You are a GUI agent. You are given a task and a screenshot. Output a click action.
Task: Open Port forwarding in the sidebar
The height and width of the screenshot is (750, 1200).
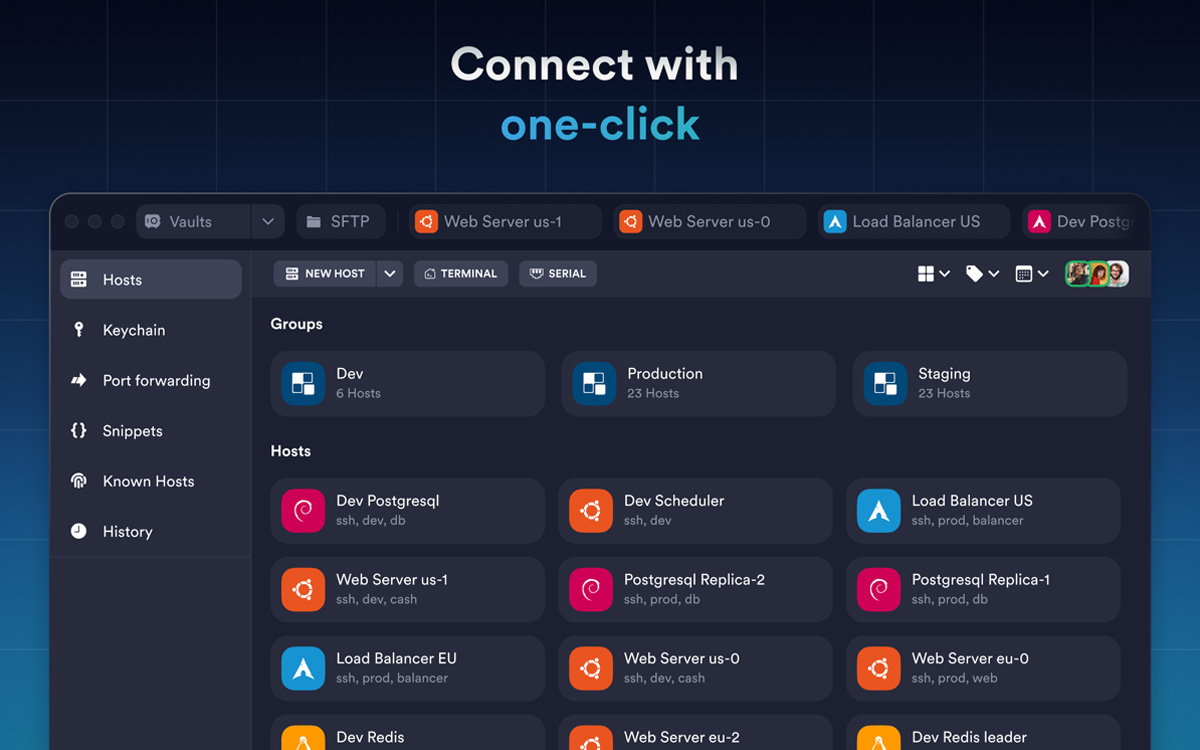pos(150,381)
